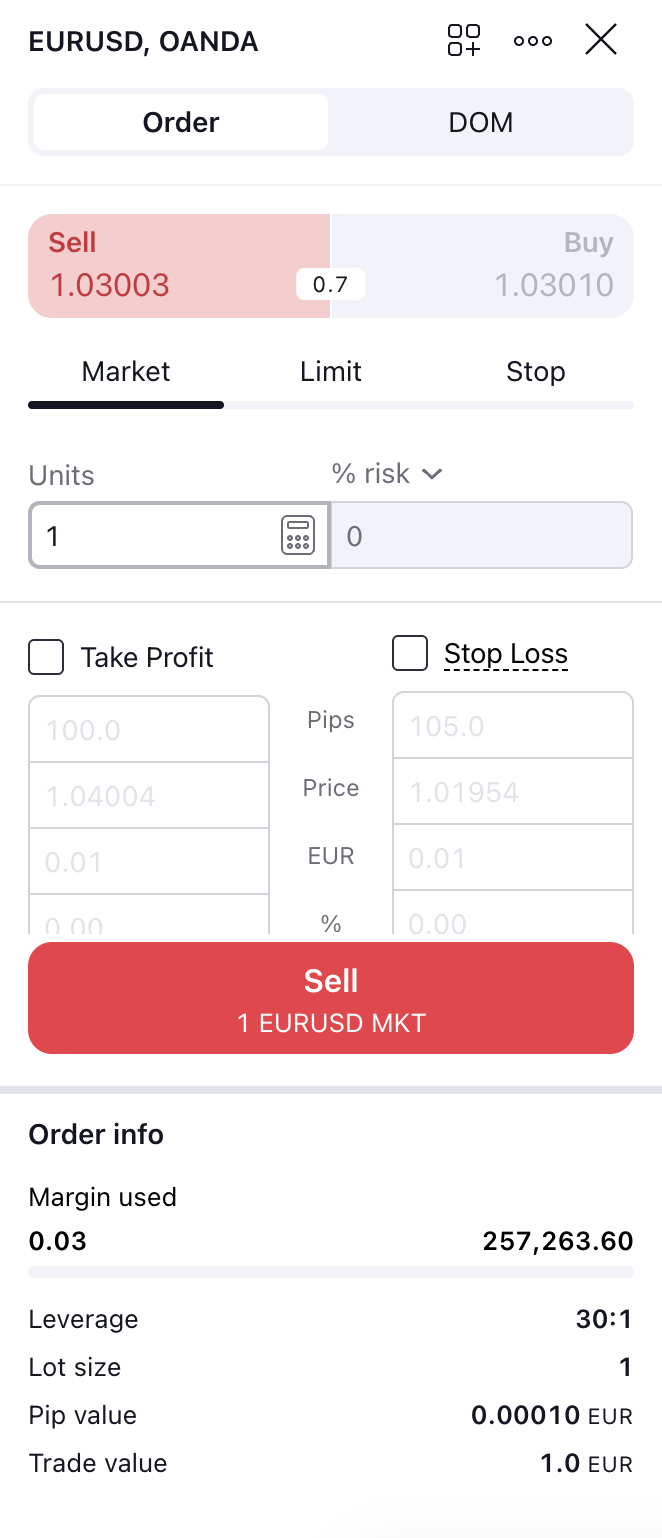Viewport: 662px width, 1538px height.
Task: Open the units calculator icon
Action: click(x=298, y=536)
